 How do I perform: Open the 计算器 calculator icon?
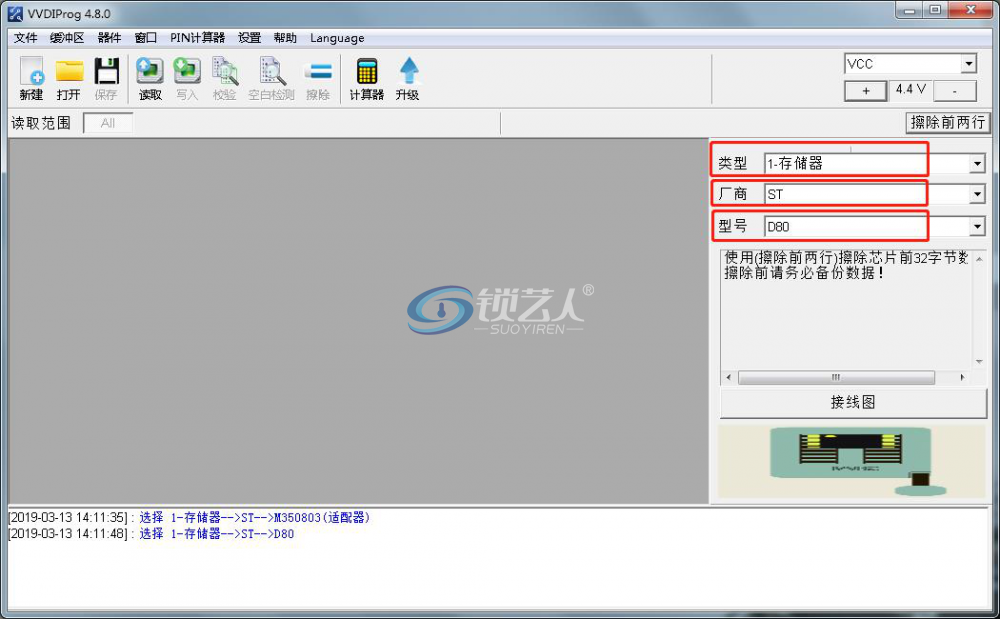pos(367,78)
